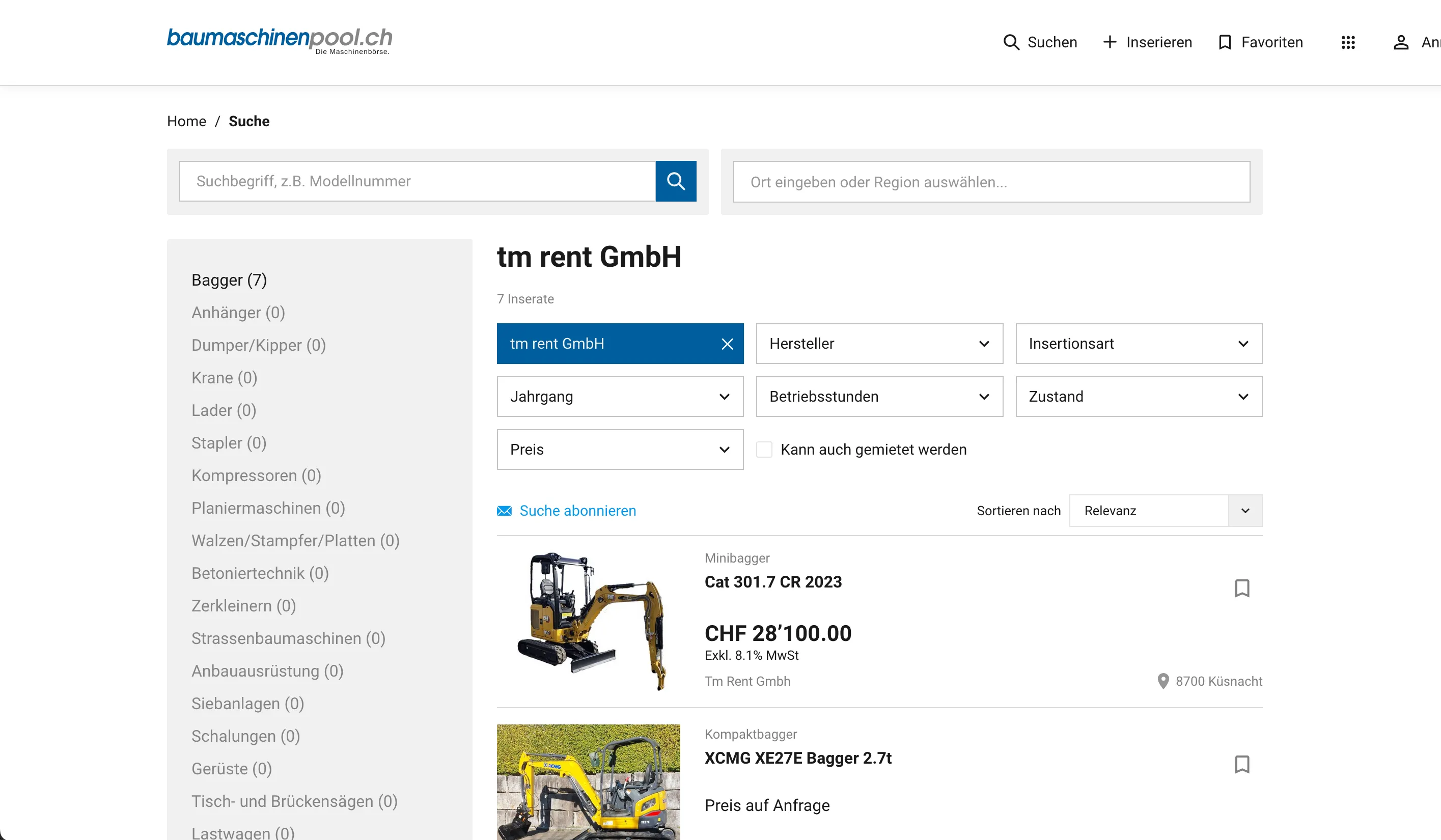Click the blue magnifier search button
Screen dimensions: 1441x840
click(x=676, y=181)
